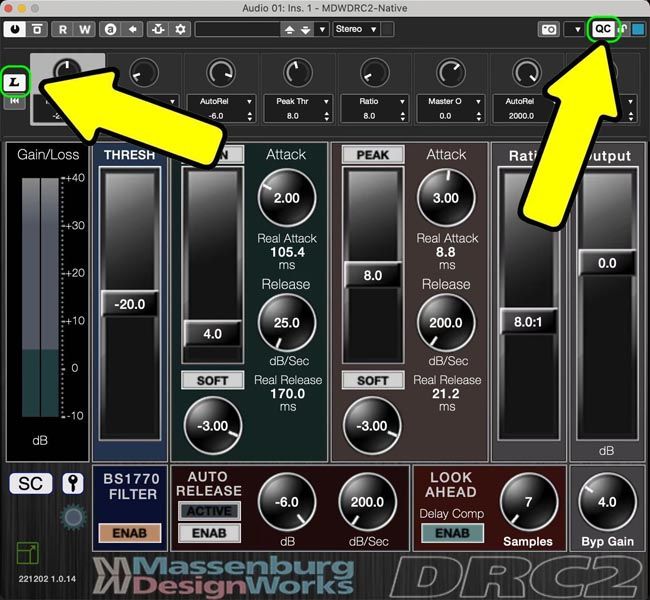The height and width of the screenshot is (600, 650).
Task: Toggle the PEAK detector button
Action: coord(373,155)
